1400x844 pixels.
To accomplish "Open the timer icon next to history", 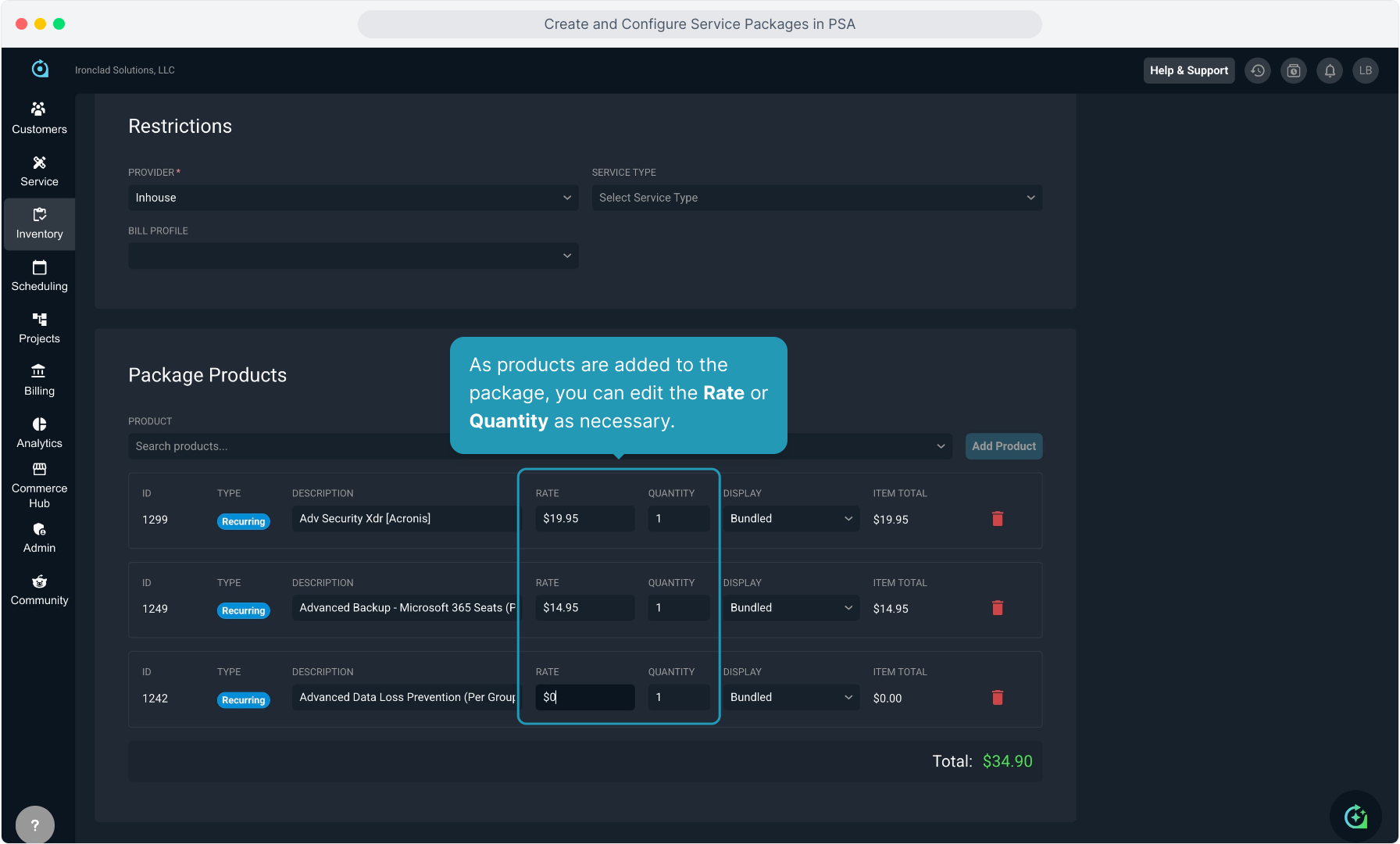I will [x=1293, y=70].
